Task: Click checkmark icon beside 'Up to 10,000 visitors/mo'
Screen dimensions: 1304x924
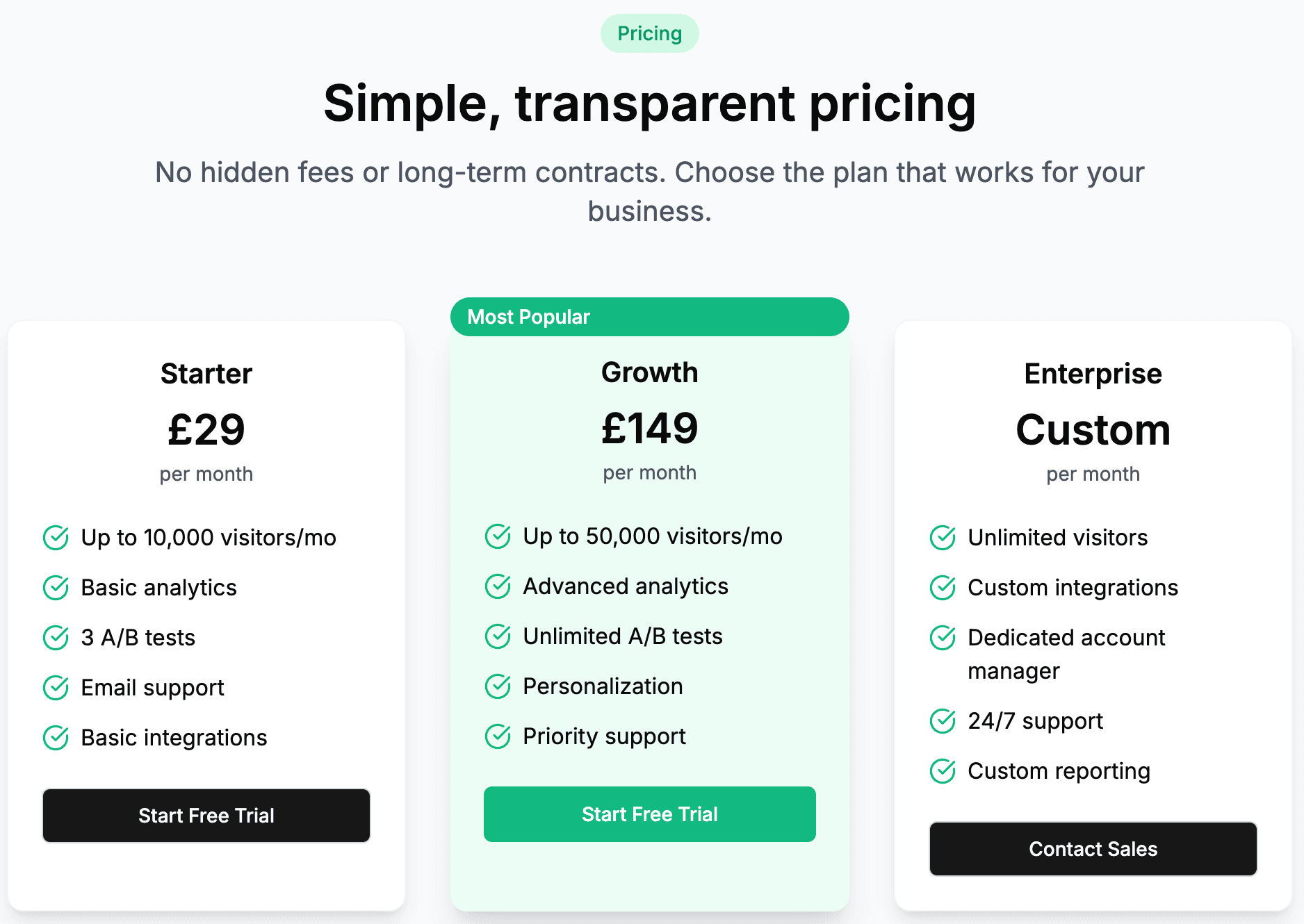Action: 56,538
